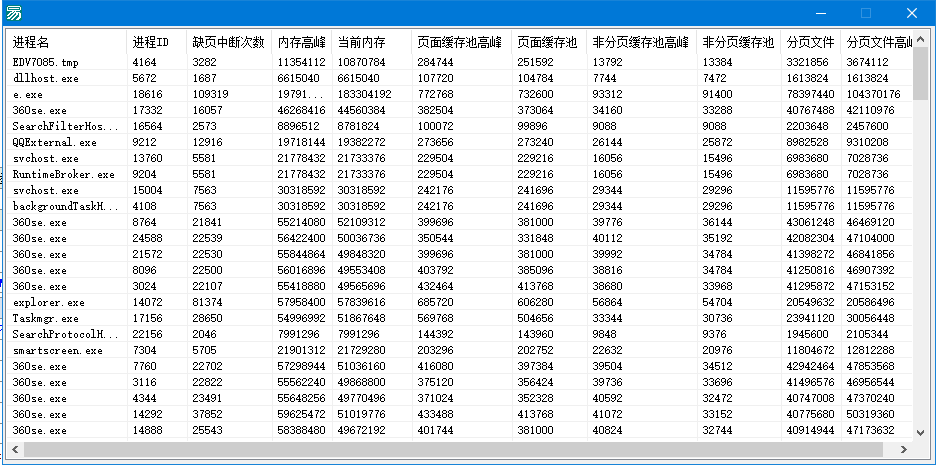
Task: Click process ID 8096 cell
Action: 144,270
